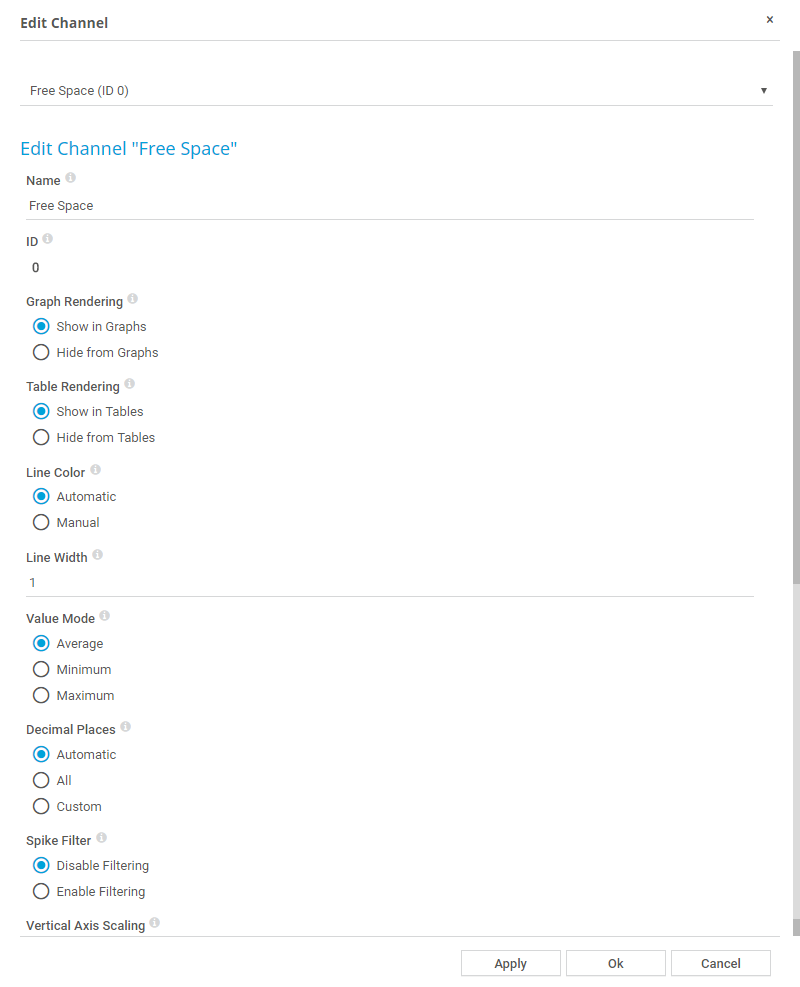Click the Decimal Places help icon
This screenshot has height=987, width=800.
point(126,727)
